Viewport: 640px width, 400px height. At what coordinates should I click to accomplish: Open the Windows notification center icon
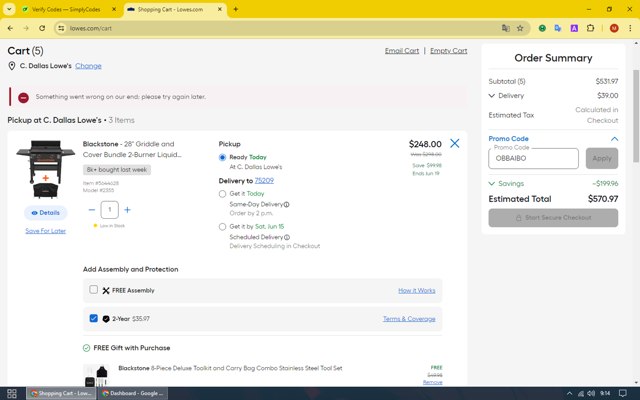click(623, 393)
